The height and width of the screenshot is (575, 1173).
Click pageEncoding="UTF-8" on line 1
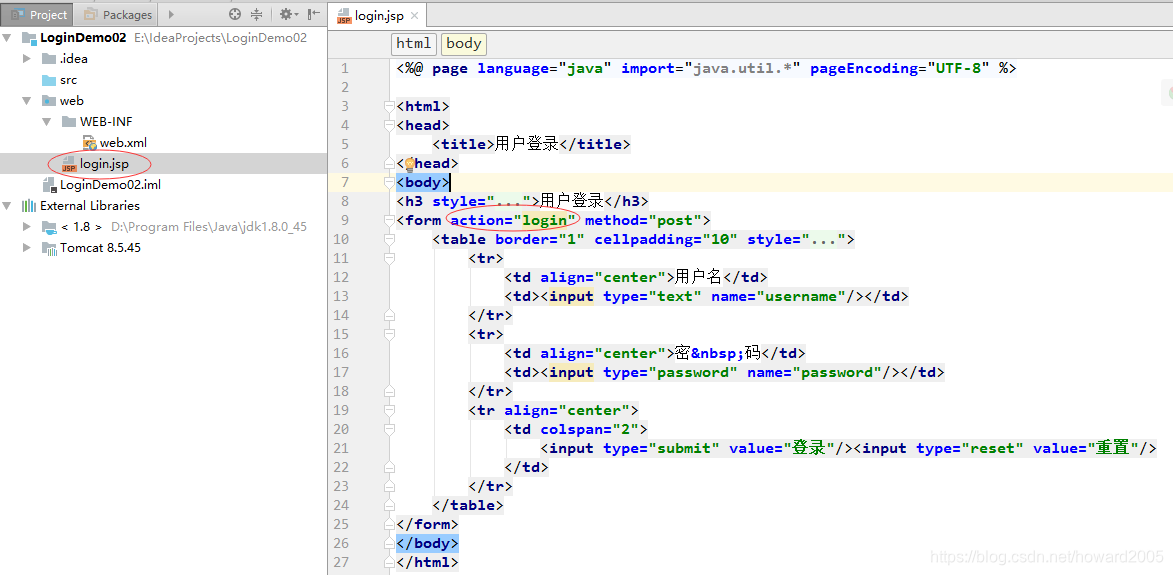point(900,68)
